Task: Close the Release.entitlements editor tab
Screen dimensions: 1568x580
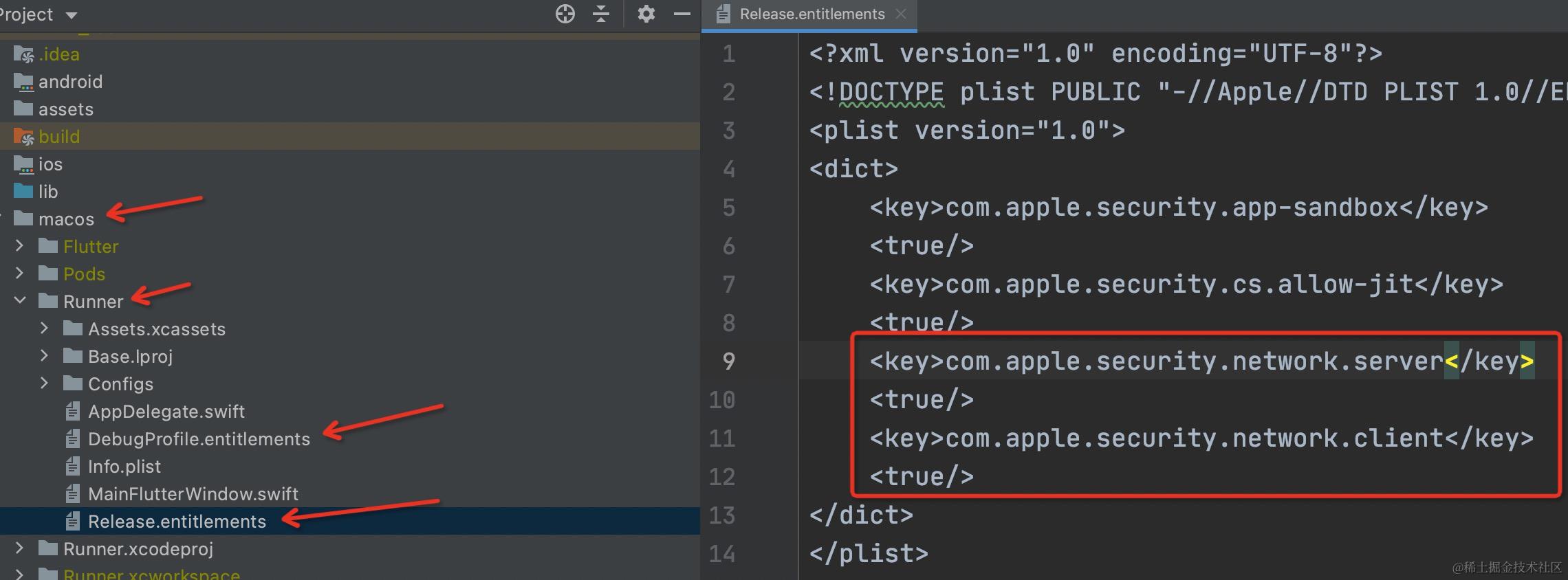Action: [901, 14]
